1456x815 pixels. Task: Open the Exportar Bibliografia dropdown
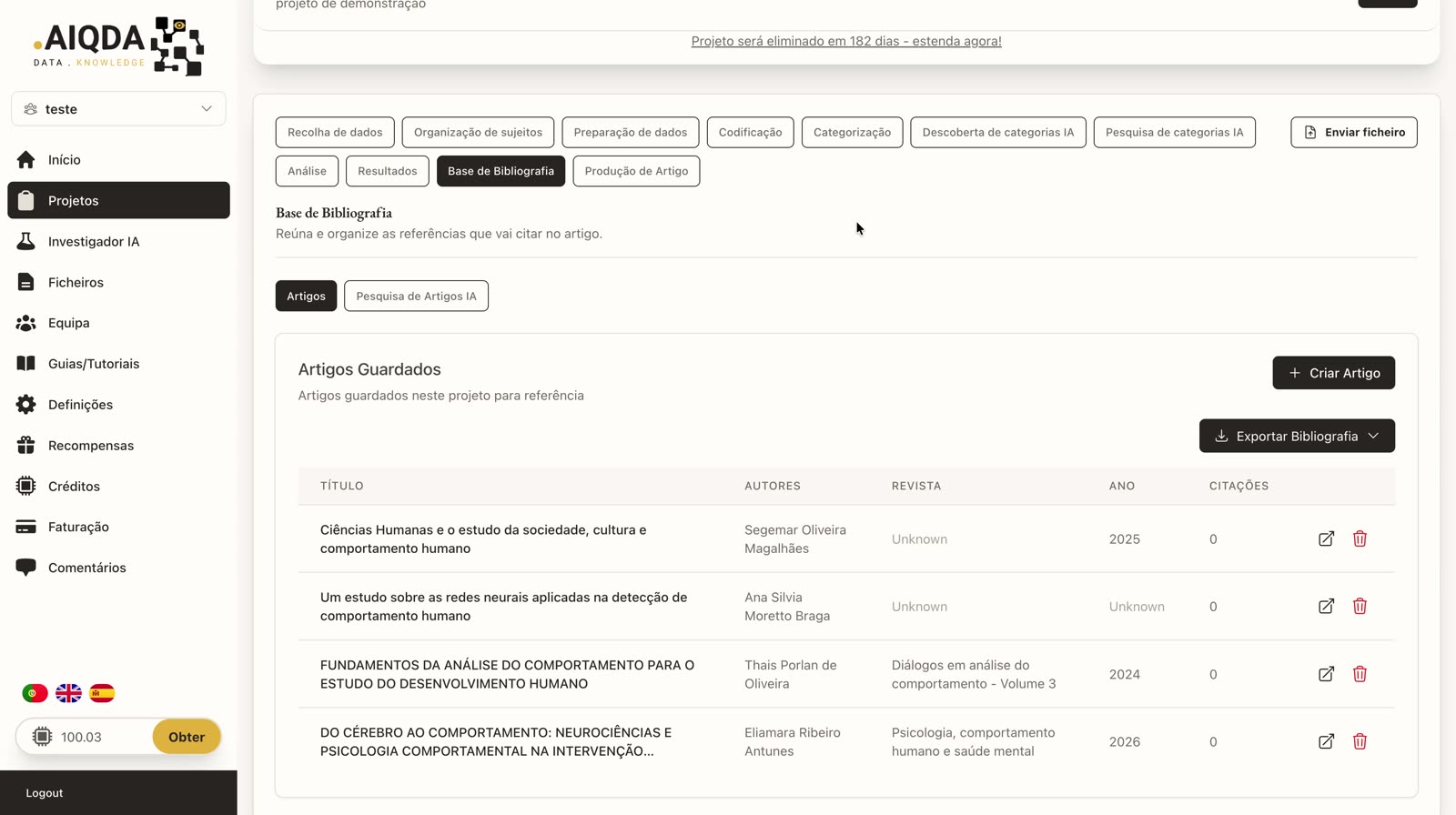pyautogui.click(x=1297, y=436)
